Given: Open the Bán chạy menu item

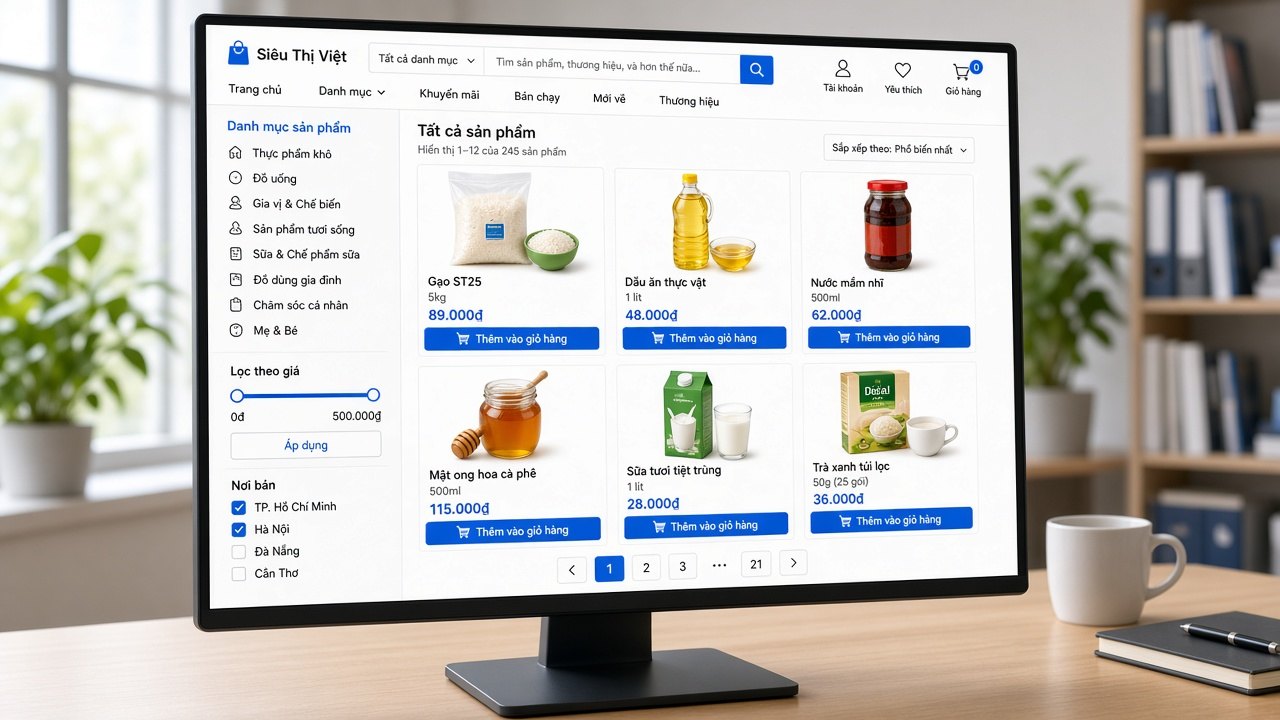Looking at the screenshot, I should tap(537, 97).
